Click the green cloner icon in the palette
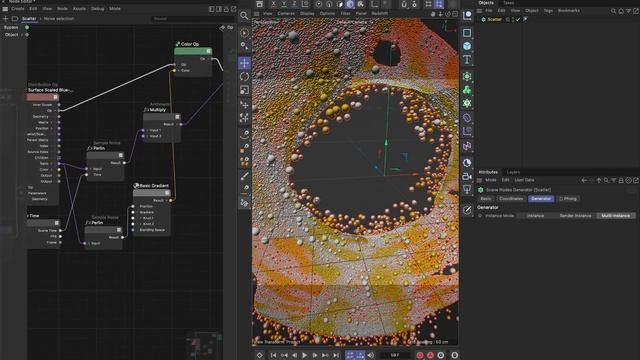The width and height of the screenshot is (640, 360). pyautogui.click(x=467, y=90)
